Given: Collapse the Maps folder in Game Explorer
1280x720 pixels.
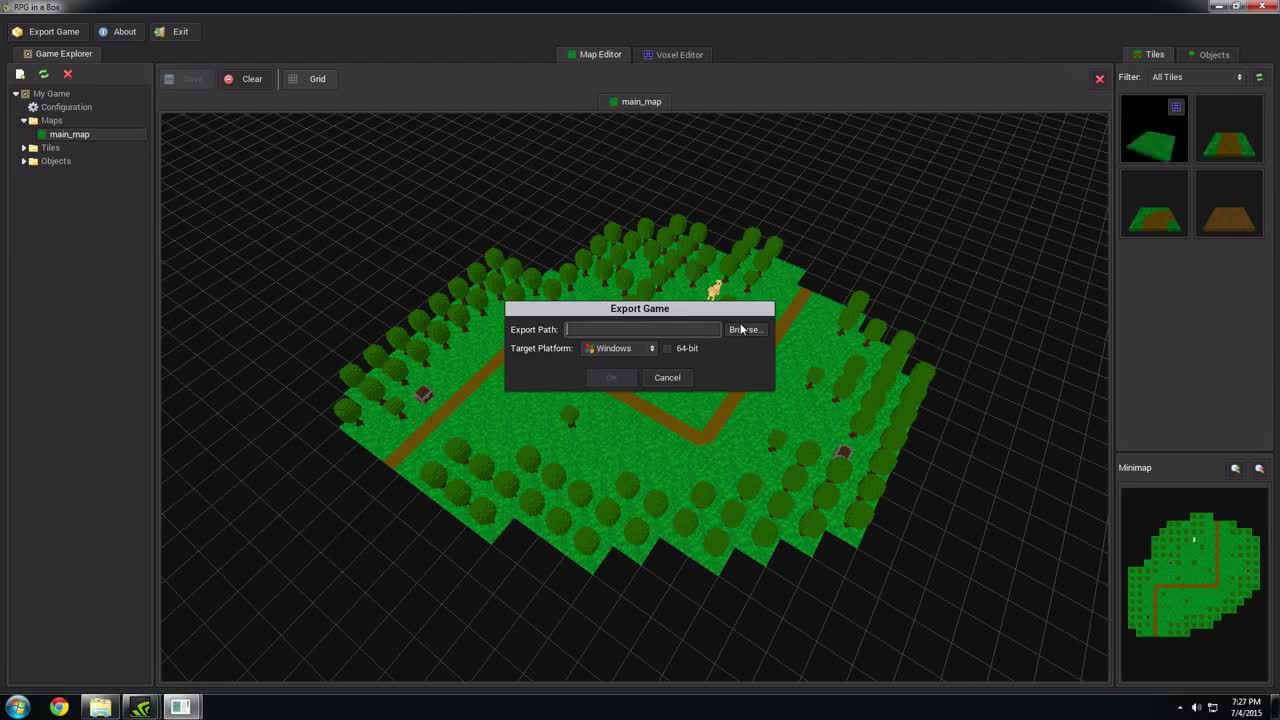Looking at the screenshot, I should (23, 120).
